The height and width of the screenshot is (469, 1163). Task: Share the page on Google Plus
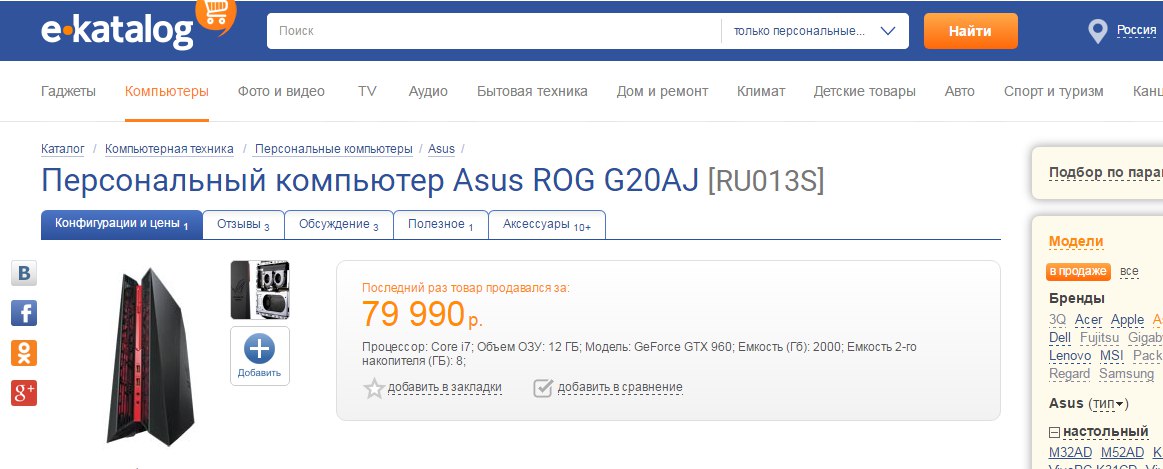24,393
